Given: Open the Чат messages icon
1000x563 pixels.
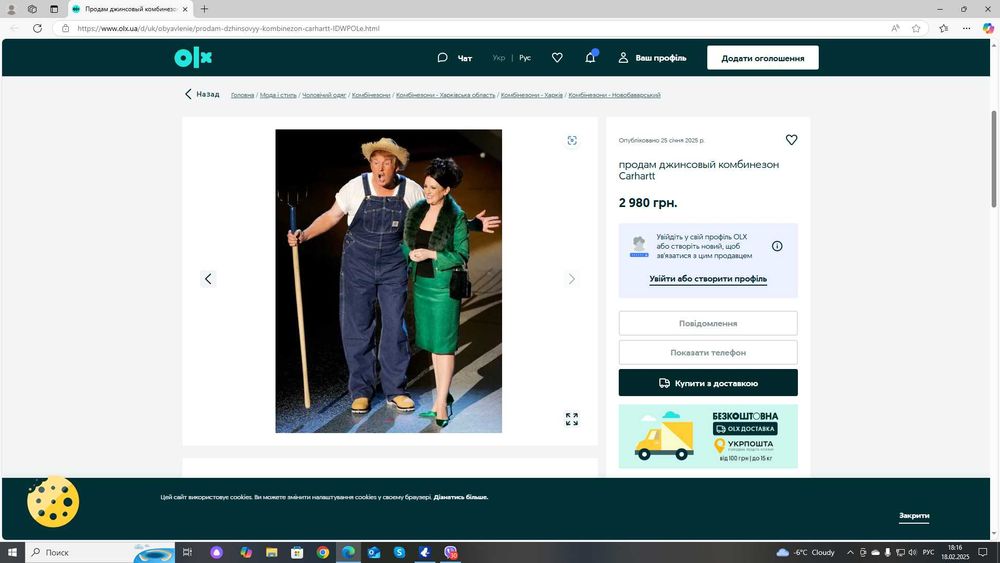Looking at the screenshot, I should pyautogui.click(x=455, y=58).
